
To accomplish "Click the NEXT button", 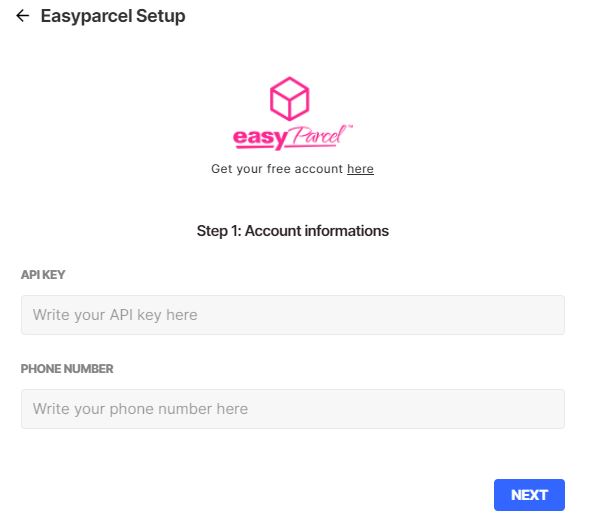I will (529, 495).
